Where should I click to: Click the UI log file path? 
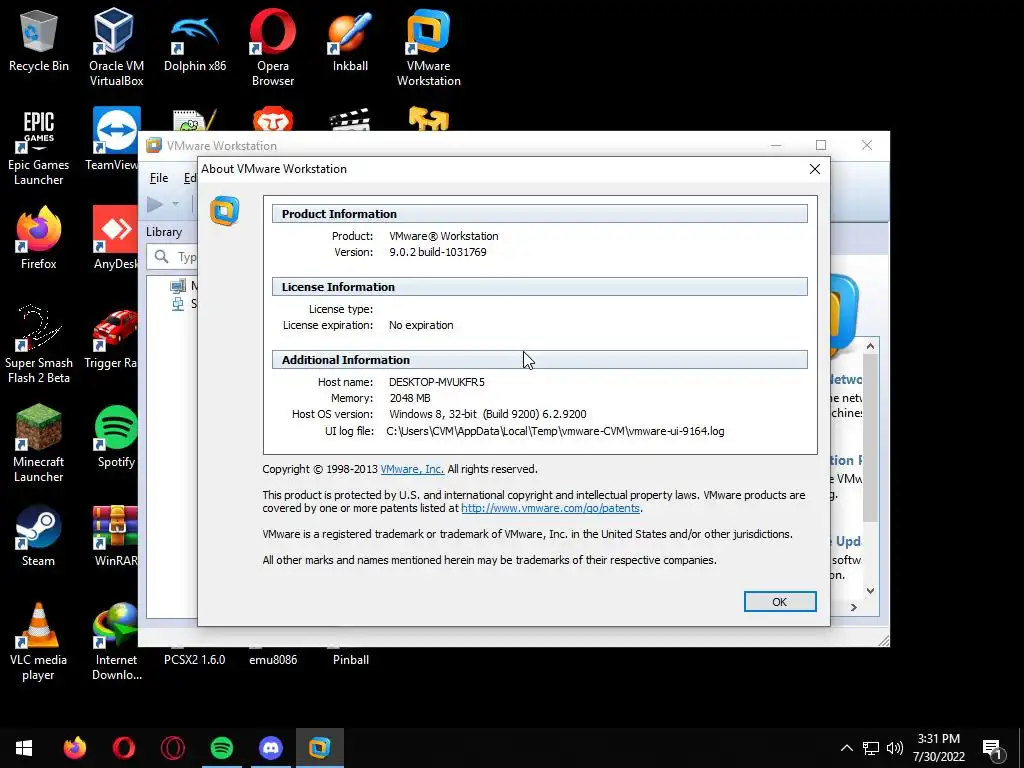pyautogui.click(x=555, y=431)
